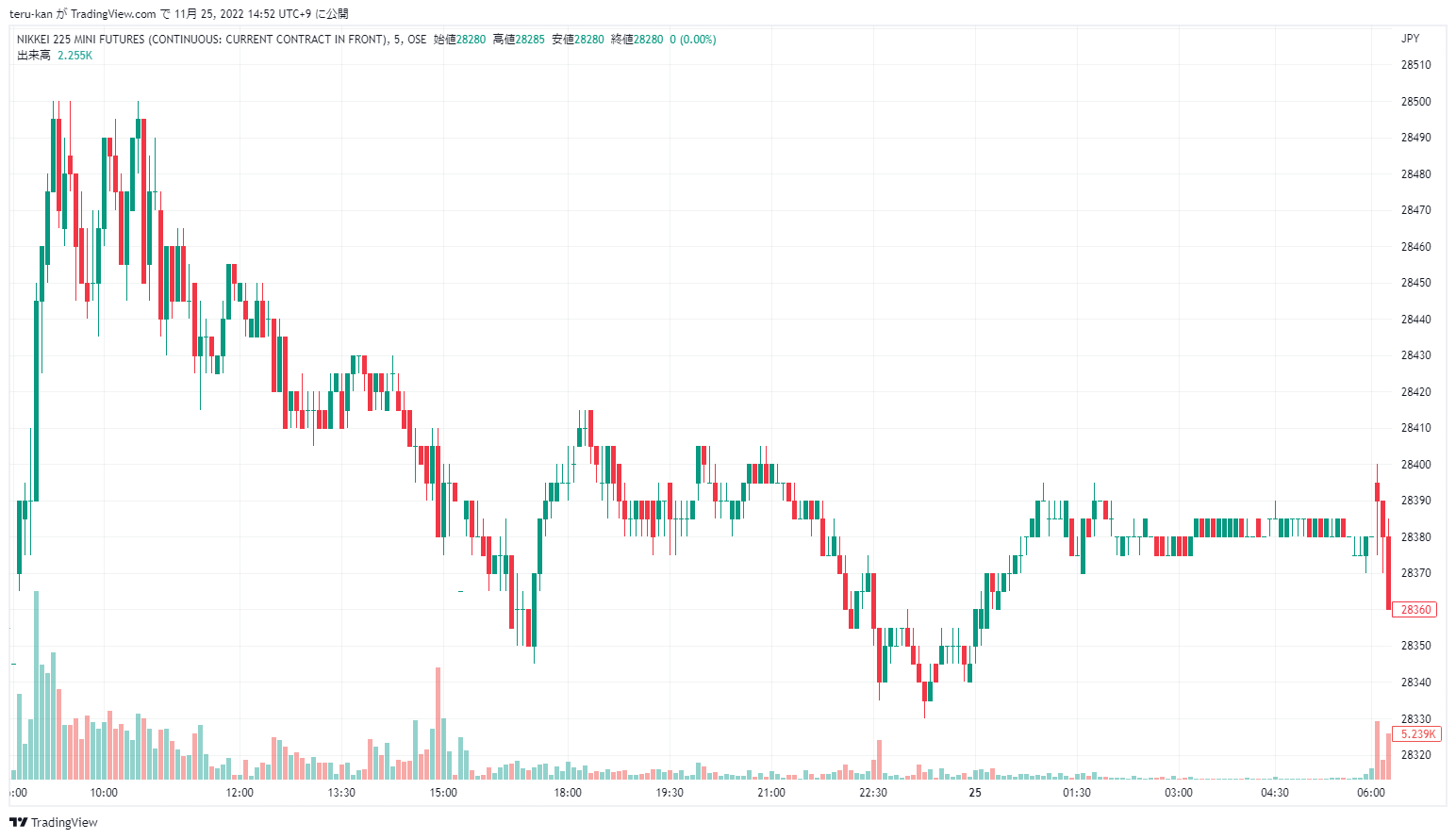Click the 終値28280 close value in header
The image size is (1456, 839).
click(x=637, y=40)
